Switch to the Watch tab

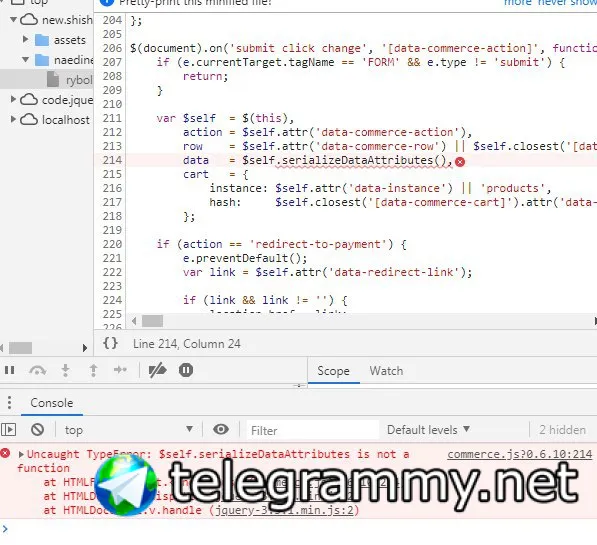point(386,371)
